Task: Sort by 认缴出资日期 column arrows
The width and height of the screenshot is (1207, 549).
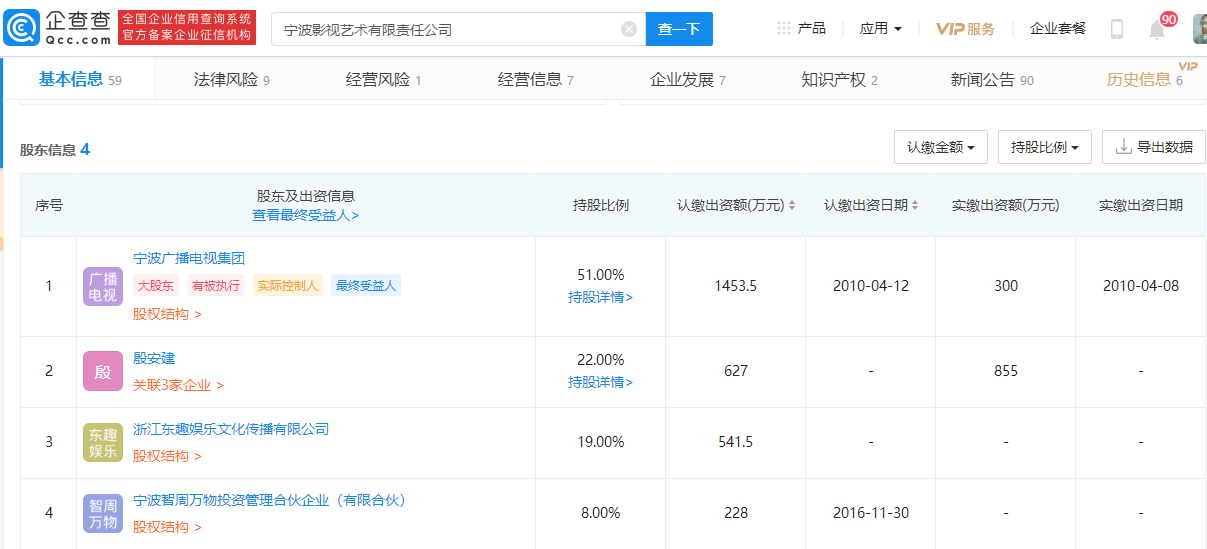Action: pyautogui.click(x=916, y=205)
